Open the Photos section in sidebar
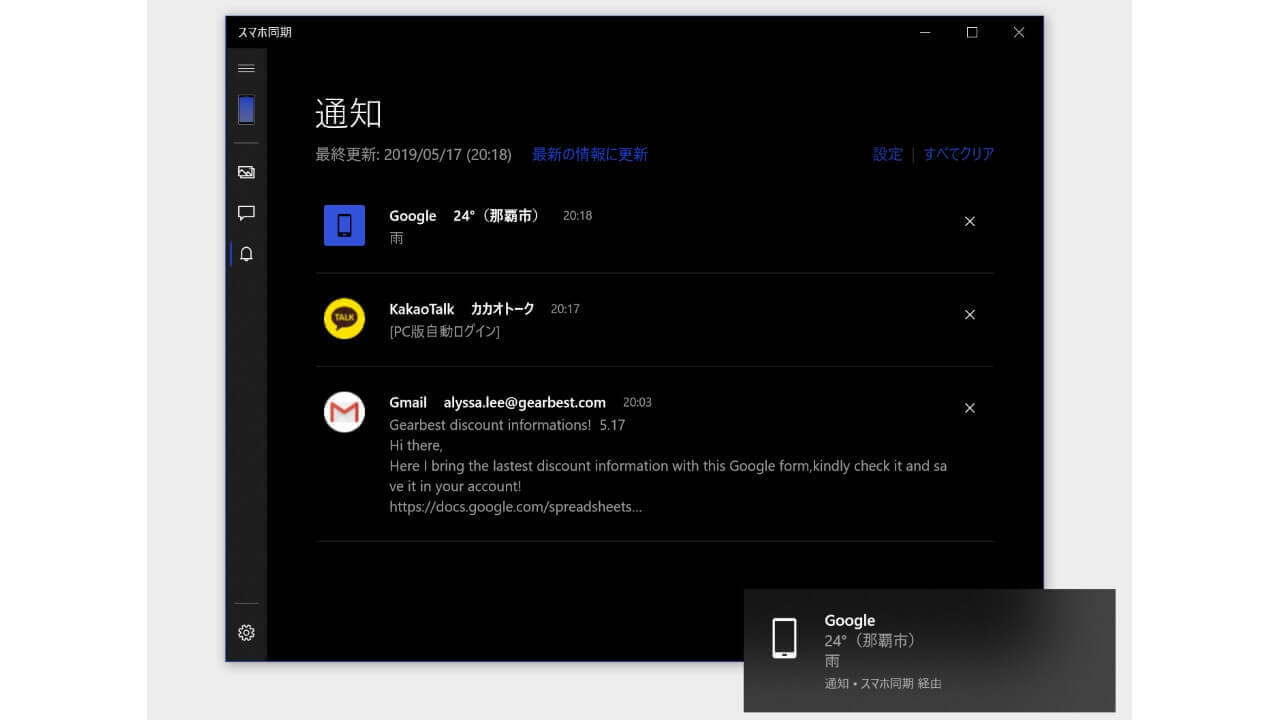 (x=246, y=172)
